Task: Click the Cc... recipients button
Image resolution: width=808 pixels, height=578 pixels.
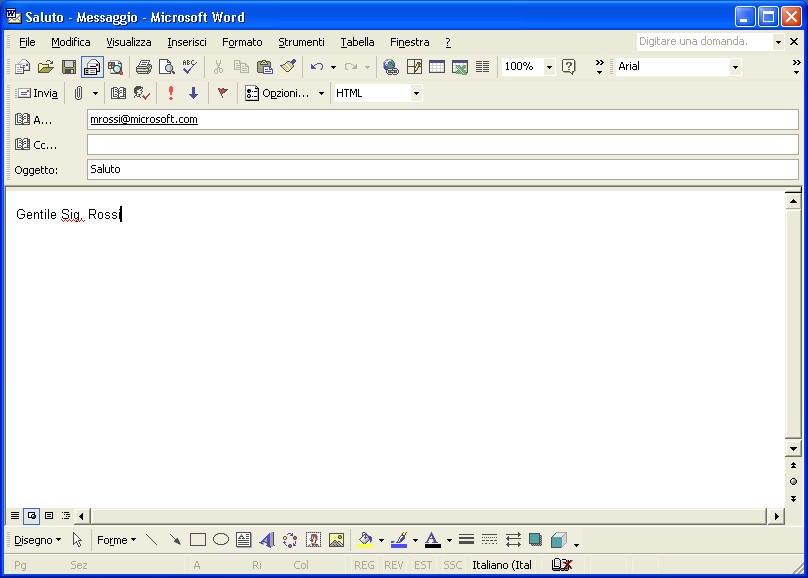Action: click(36, 145)
